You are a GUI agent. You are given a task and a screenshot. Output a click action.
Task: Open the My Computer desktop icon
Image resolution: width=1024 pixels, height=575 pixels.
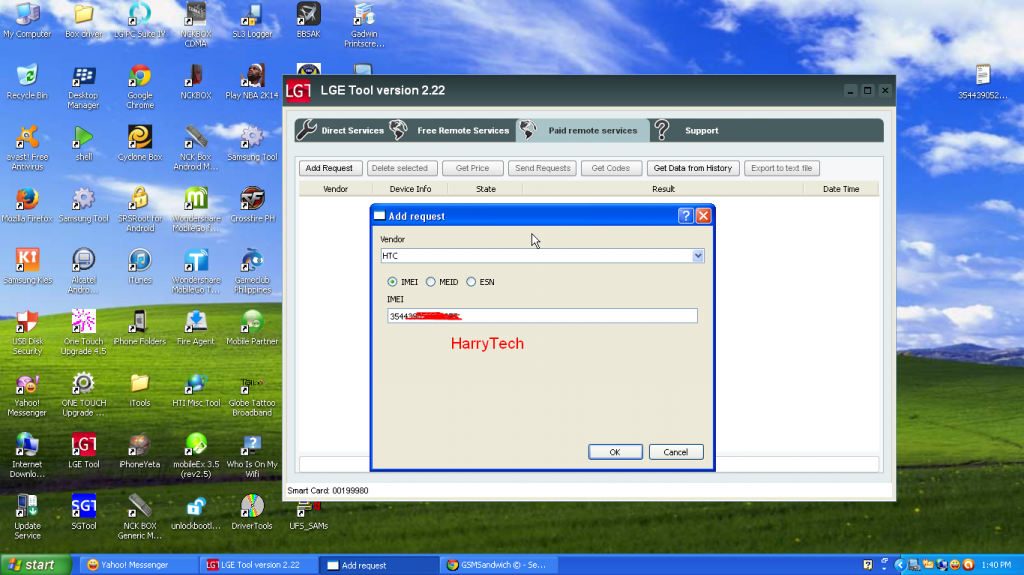click(x=27, y=20)
